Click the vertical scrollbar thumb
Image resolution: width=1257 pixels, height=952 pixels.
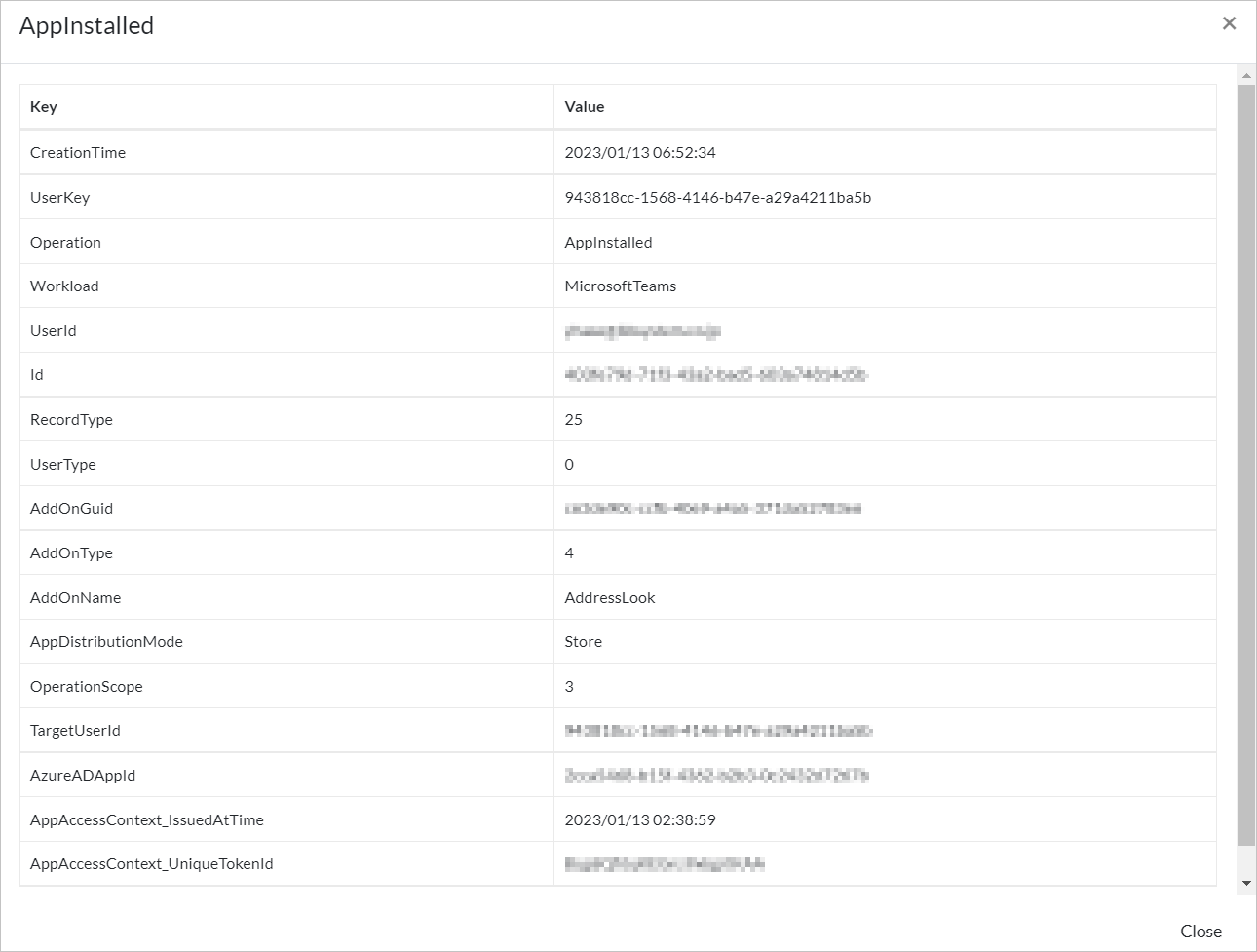[x=1246, y=466]
